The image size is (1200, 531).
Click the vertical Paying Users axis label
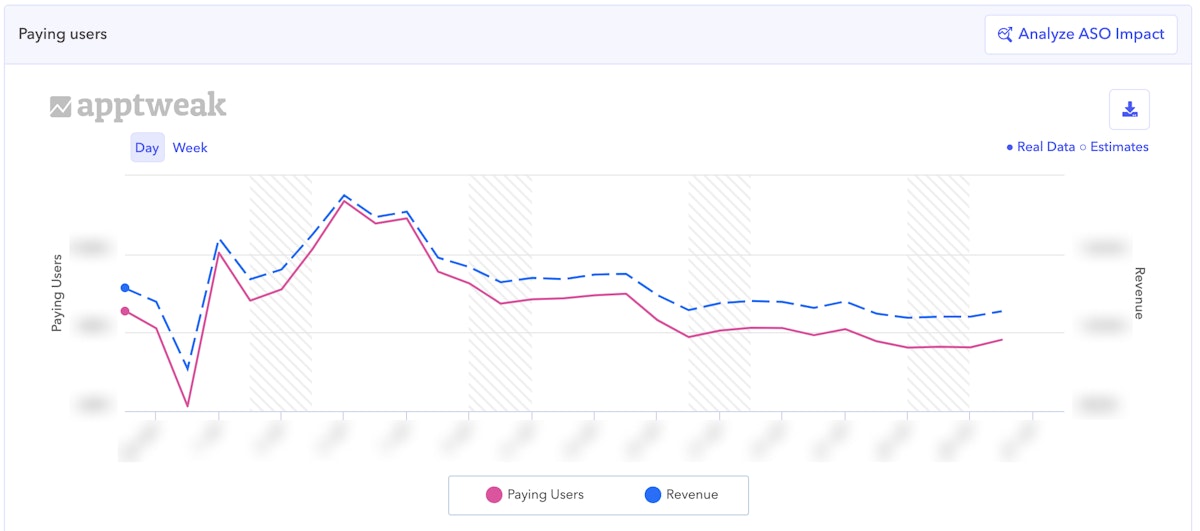(57, 292)
